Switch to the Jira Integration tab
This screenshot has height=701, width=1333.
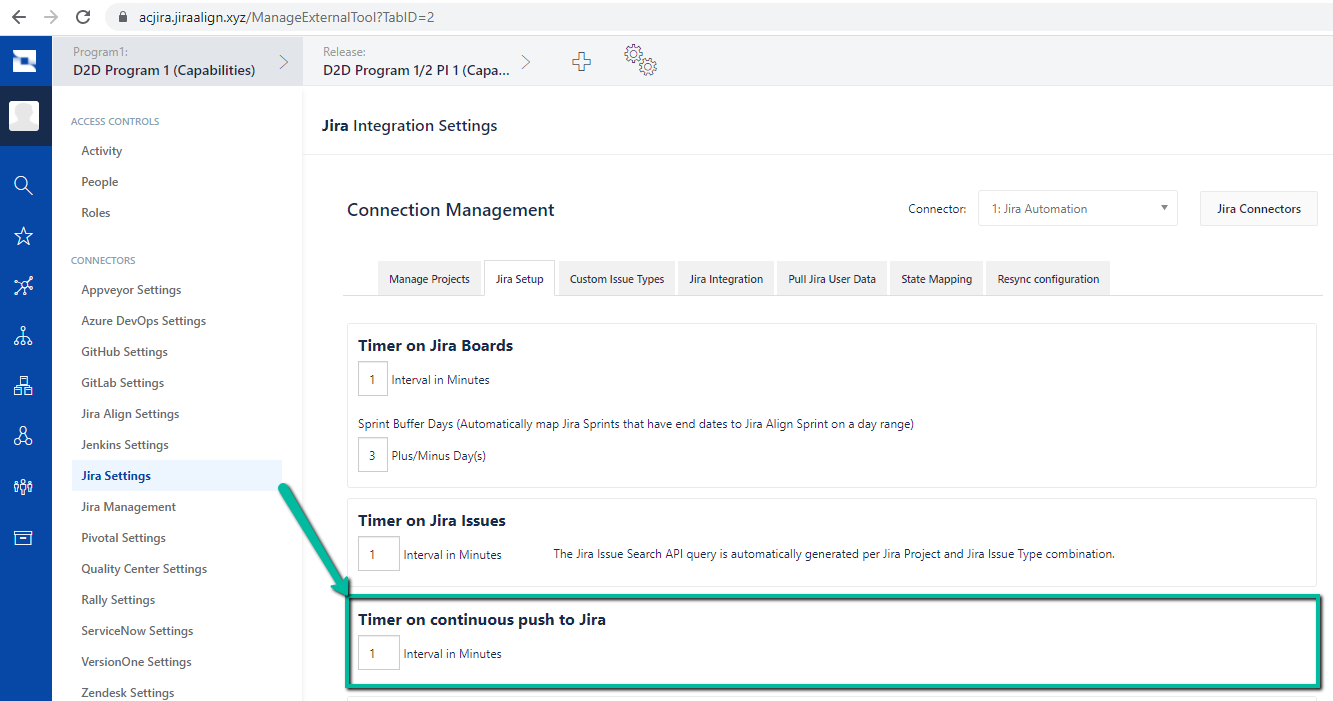tap(726, 279)
